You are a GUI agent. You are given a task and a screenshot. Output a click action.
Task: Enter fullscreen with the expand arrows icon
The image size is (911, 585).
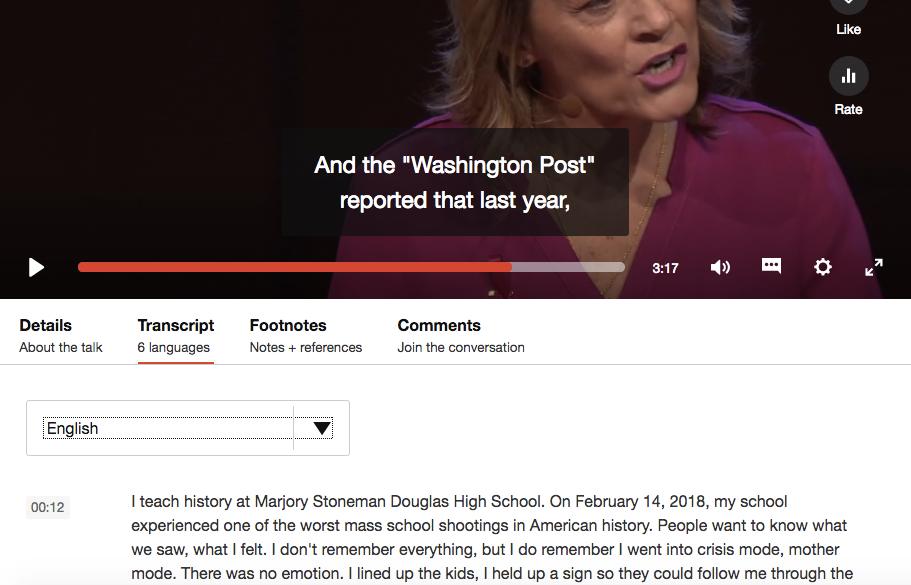tap(873, 267)
